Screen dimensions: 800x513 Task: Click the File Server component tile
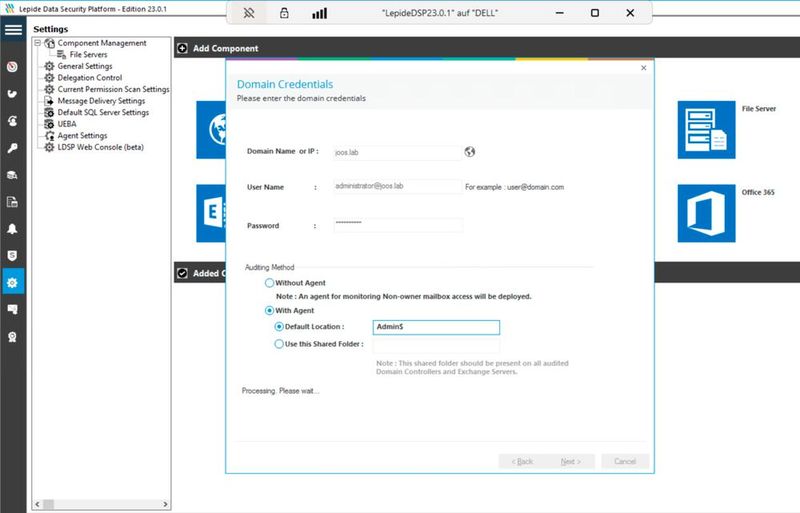(706, 130)
